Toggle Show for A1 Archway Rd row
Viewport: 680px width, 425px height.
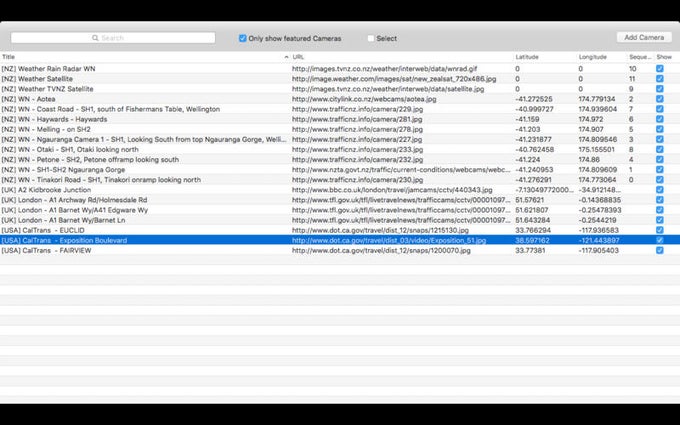(x=660, y=199)
